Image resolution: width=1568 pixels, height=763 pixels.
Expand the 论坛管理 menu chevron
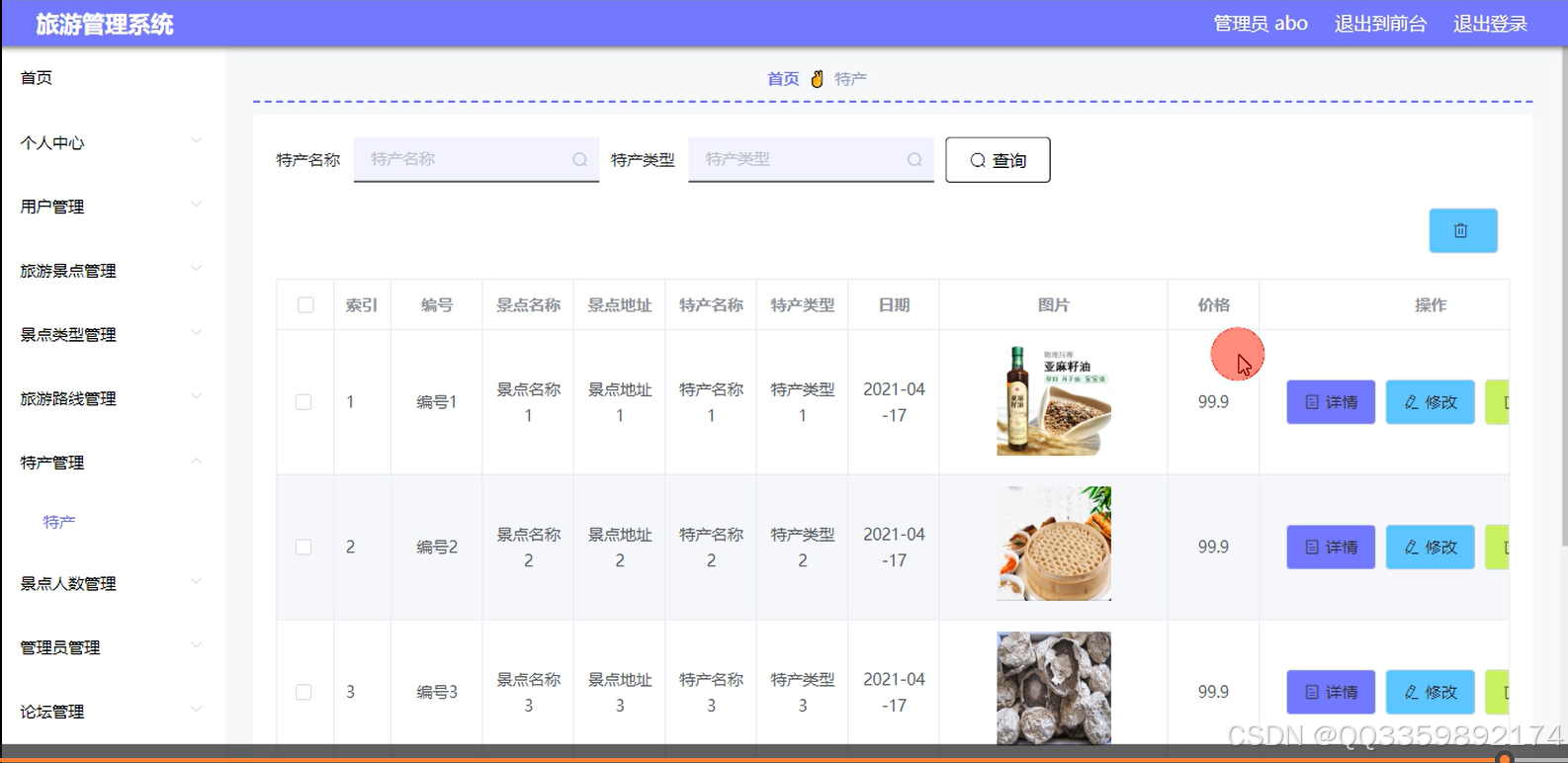coord(196,709)
